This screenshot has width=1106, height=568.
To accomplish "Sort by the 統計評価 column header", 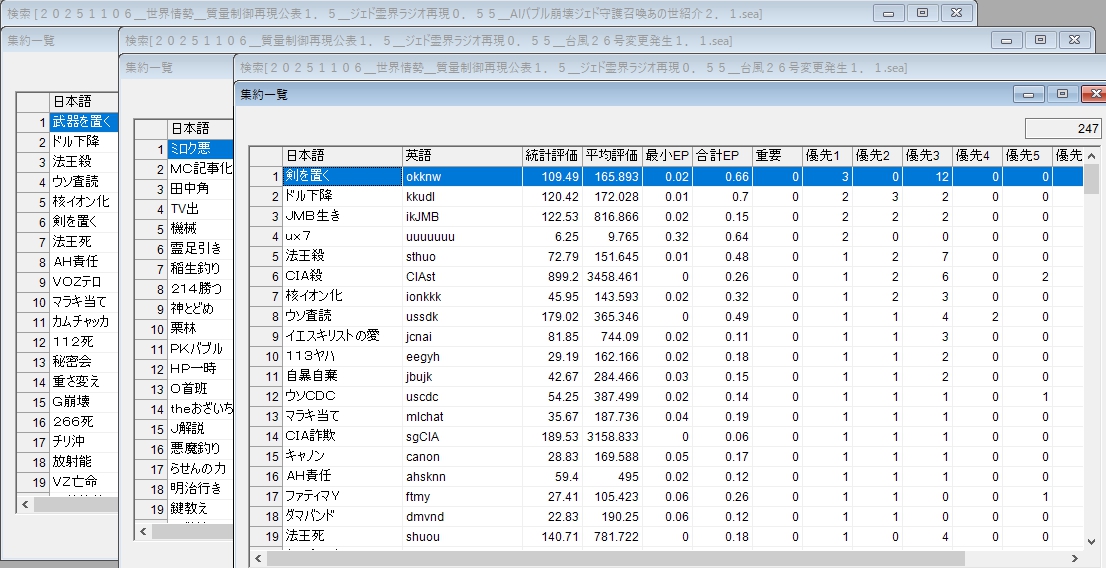I will pos(552,156).
